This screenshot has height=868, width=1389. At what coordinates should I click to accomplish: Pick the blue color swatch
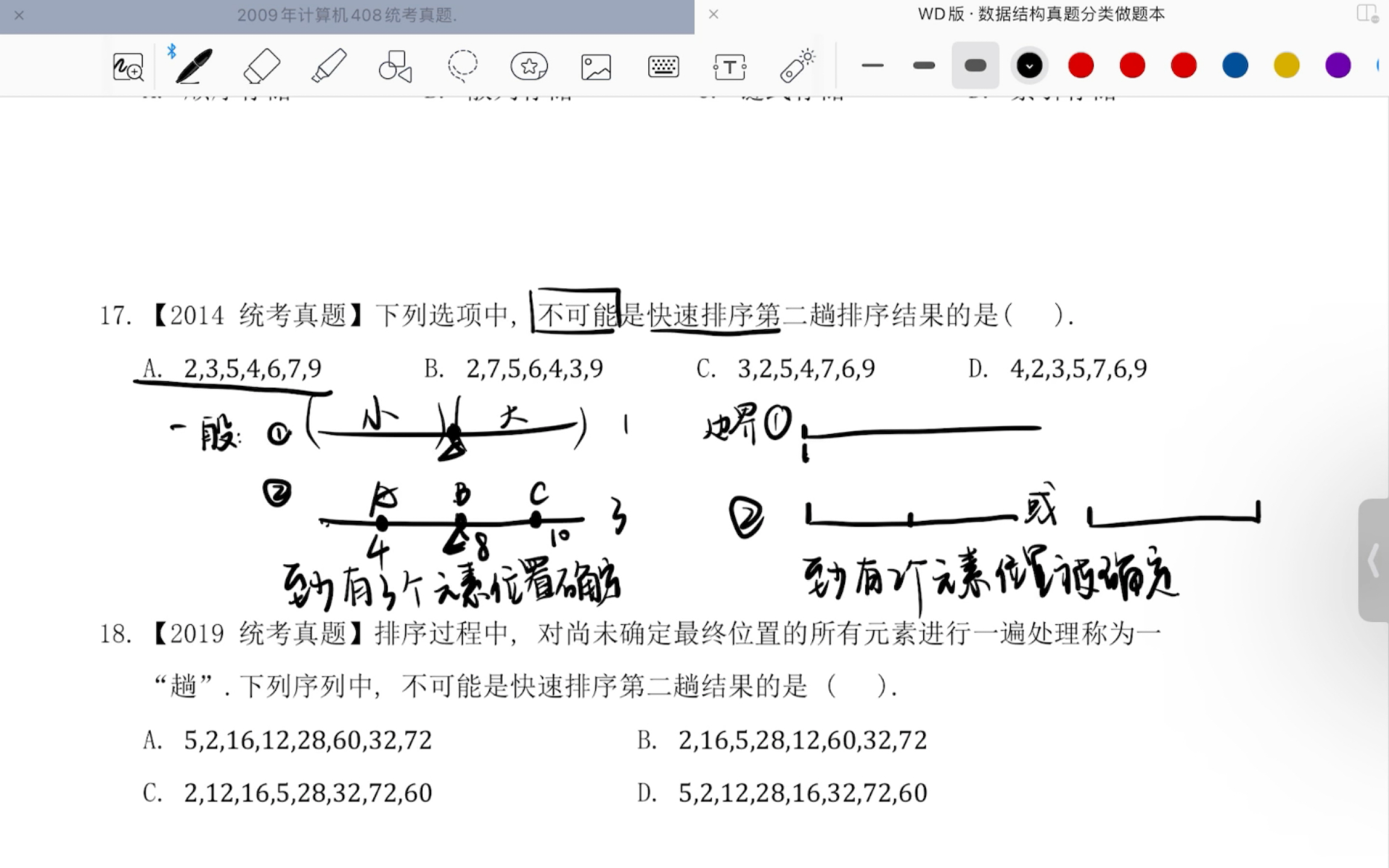(1235, 65)
